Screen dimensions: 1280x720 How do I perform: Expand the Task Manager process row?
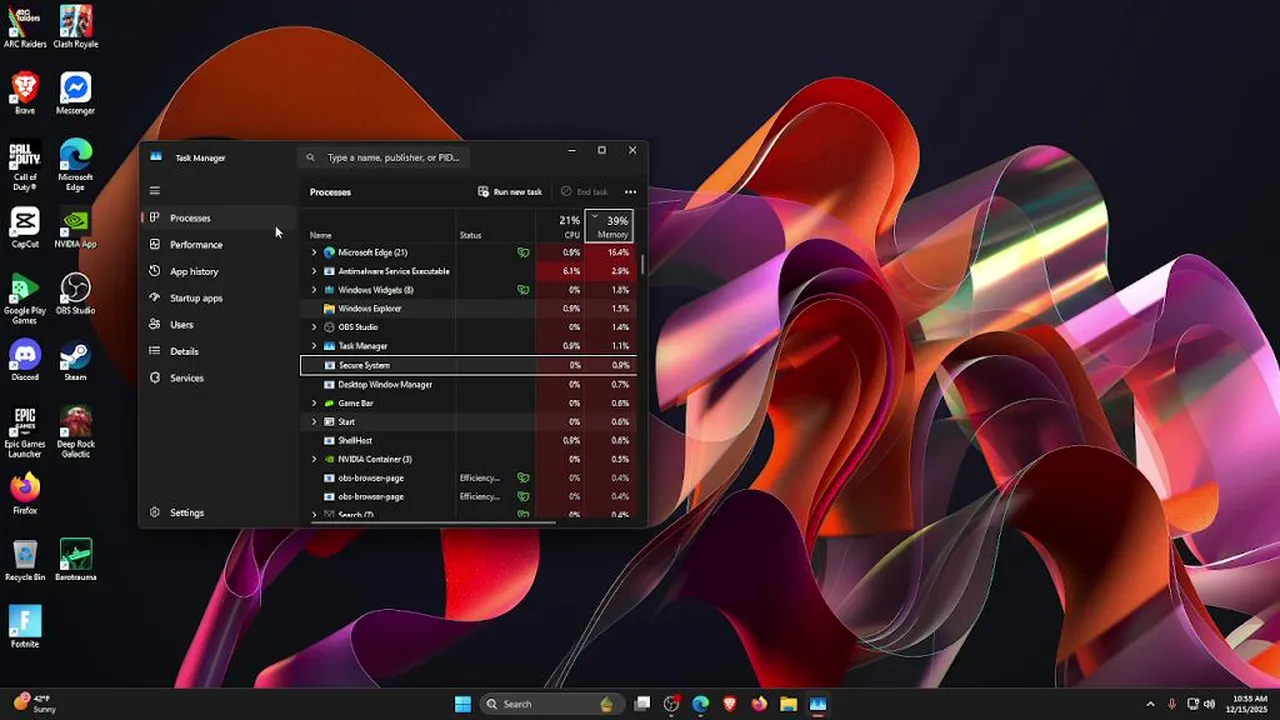coord(314,346)
